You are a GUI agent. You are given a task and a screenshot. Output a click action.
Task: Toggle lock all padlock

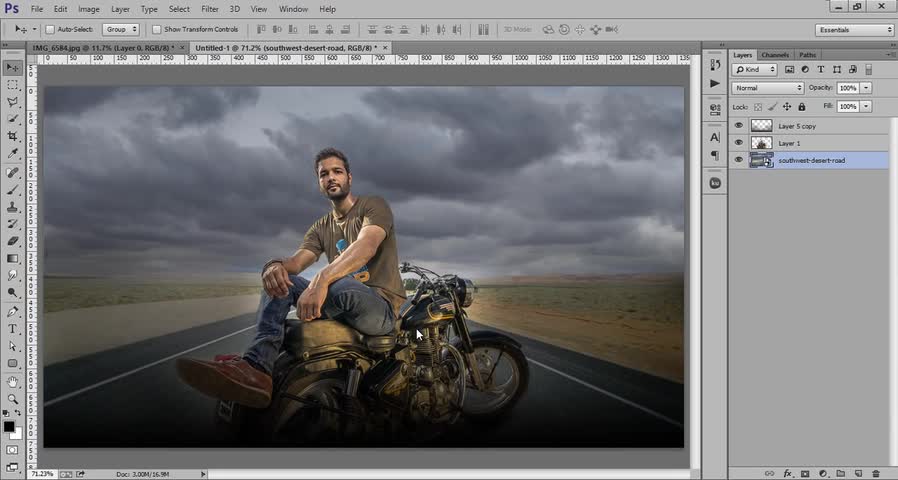(802, 107)
